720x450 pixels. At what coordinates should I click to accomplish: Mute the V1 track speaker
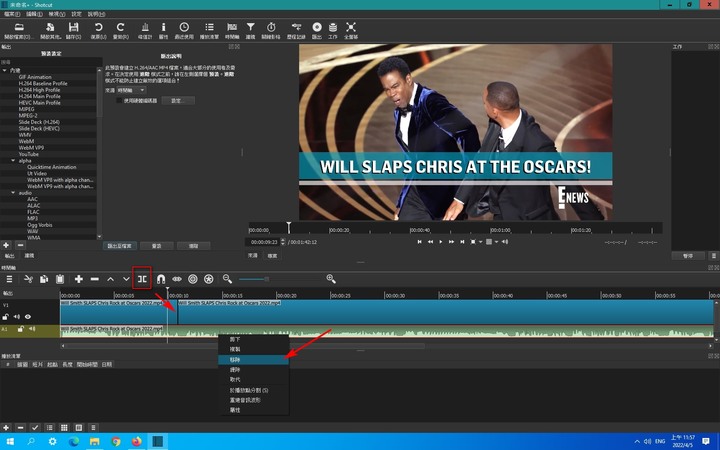[x=17, y=317]
